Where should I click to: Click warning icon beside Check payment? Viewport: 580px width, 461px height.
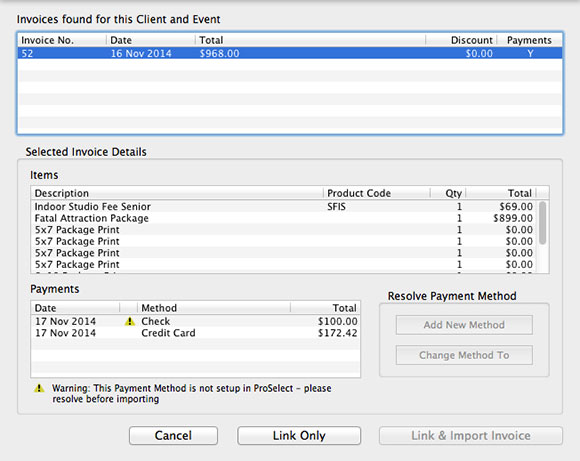point(129,321)
